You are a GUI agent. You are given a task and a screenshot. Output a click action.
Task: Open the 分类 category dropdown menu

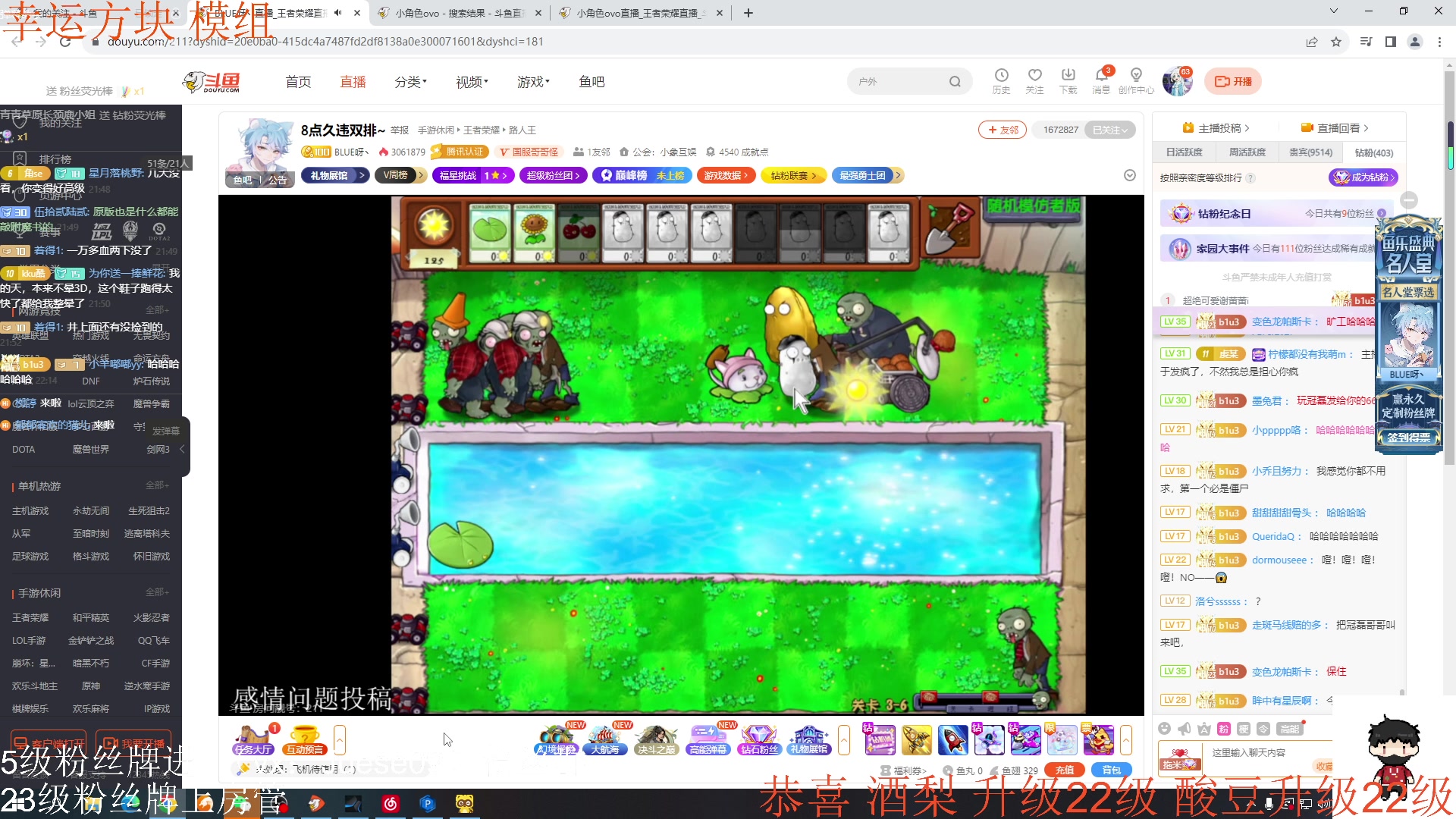click(x=410, y=82)
